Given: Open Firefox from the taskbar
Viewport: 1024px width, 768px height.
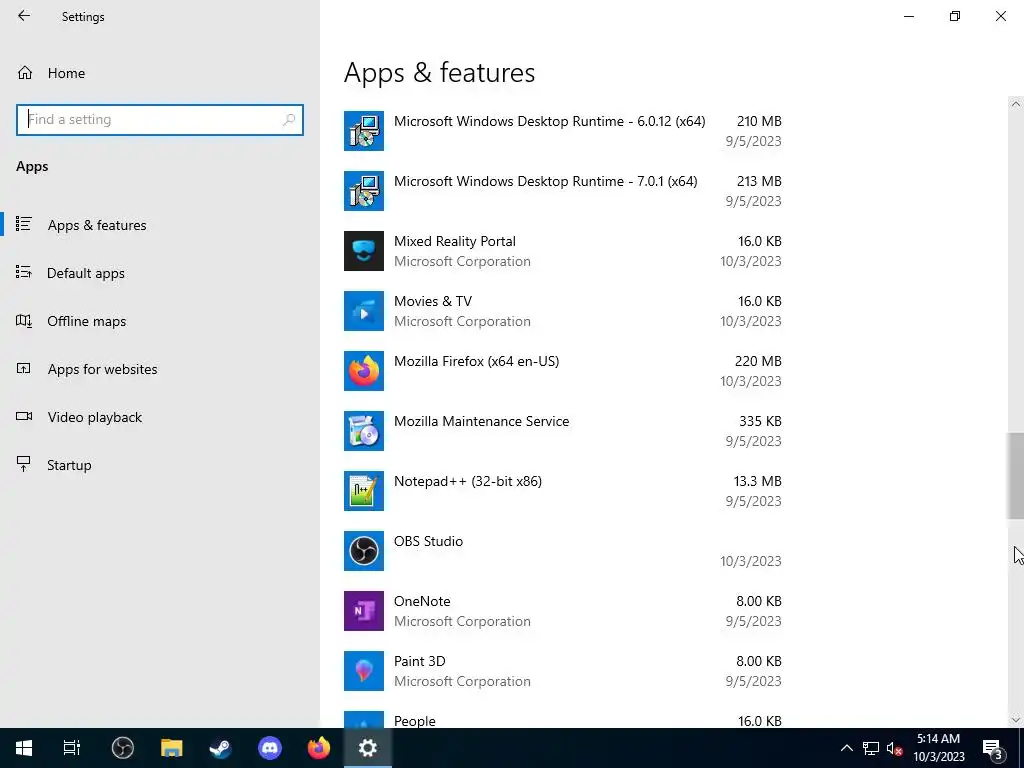Looking at the screenshot, I should click(x=319, y=748).
